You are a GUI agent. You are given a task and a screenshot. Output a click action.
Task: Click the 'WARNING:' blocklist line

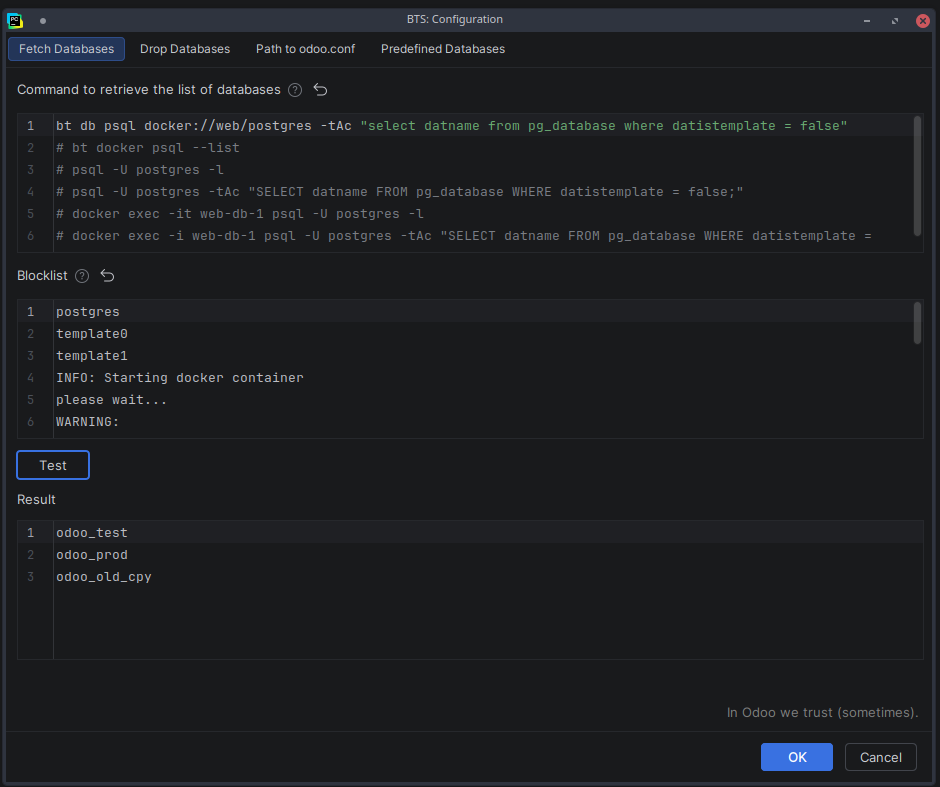click(88, 422)
